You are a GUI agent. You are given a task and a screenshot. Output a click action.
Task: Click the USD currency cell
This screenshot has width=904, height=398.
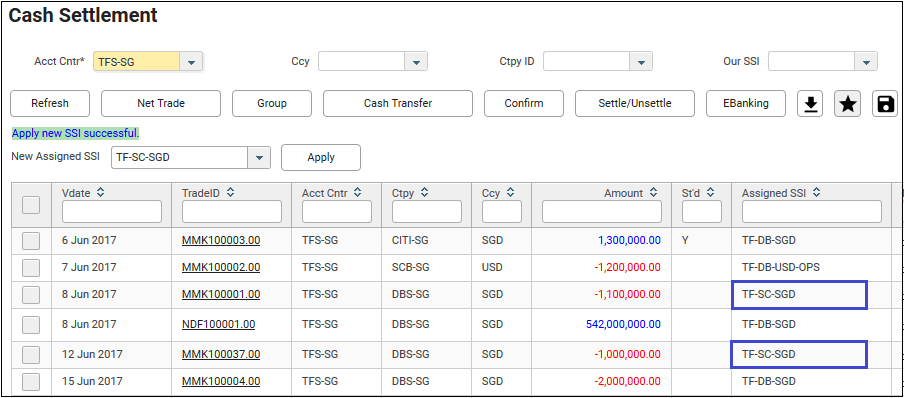492,268
